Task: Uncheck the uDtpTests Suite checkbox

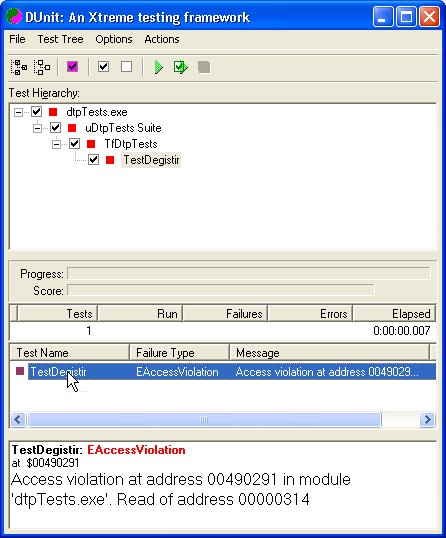Action: [56, 128]
